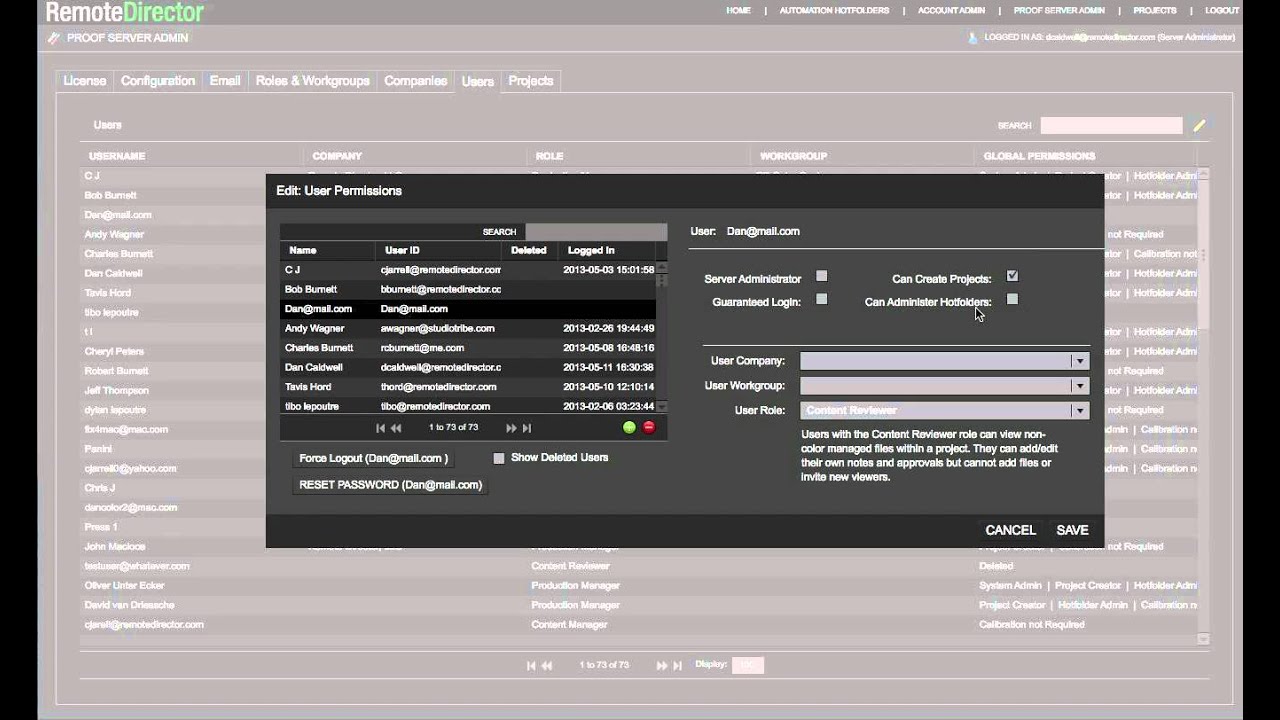
Task: Go to previous page in background Users table
Action: (x=547, y=665)
